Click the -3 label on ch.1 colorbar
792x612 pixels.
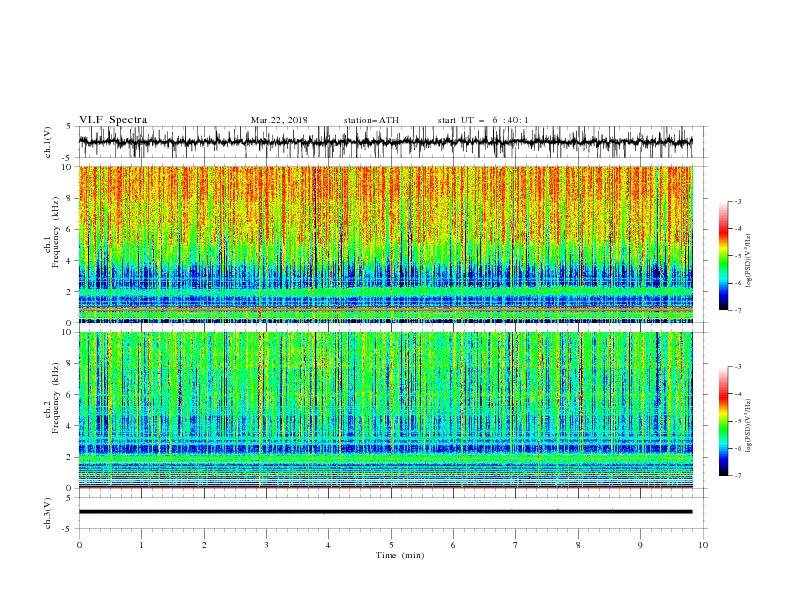pos(737,201)
